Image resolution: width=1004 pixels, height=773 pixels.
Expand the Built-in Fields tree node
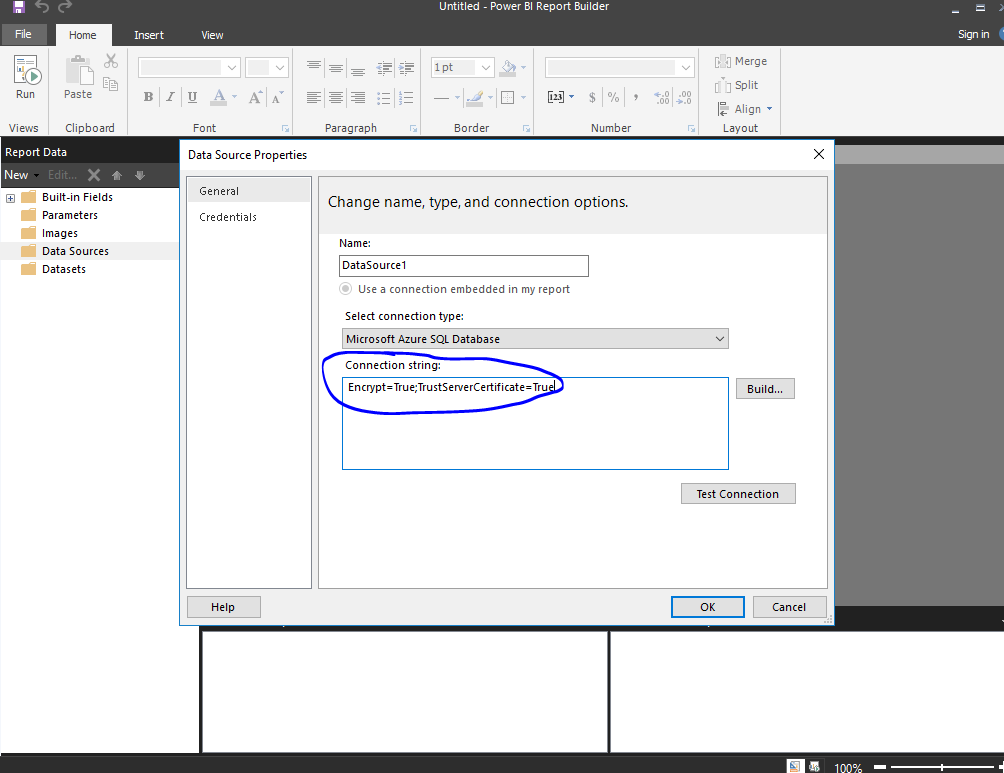[x=10, y=198]
